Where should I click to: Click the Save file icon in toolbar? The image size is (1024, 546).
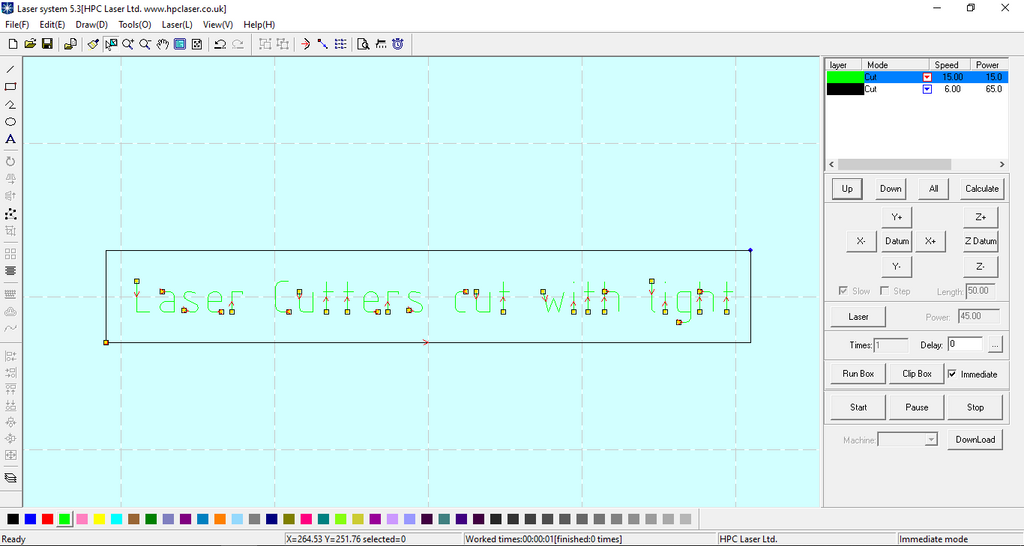tap(47, 44)
